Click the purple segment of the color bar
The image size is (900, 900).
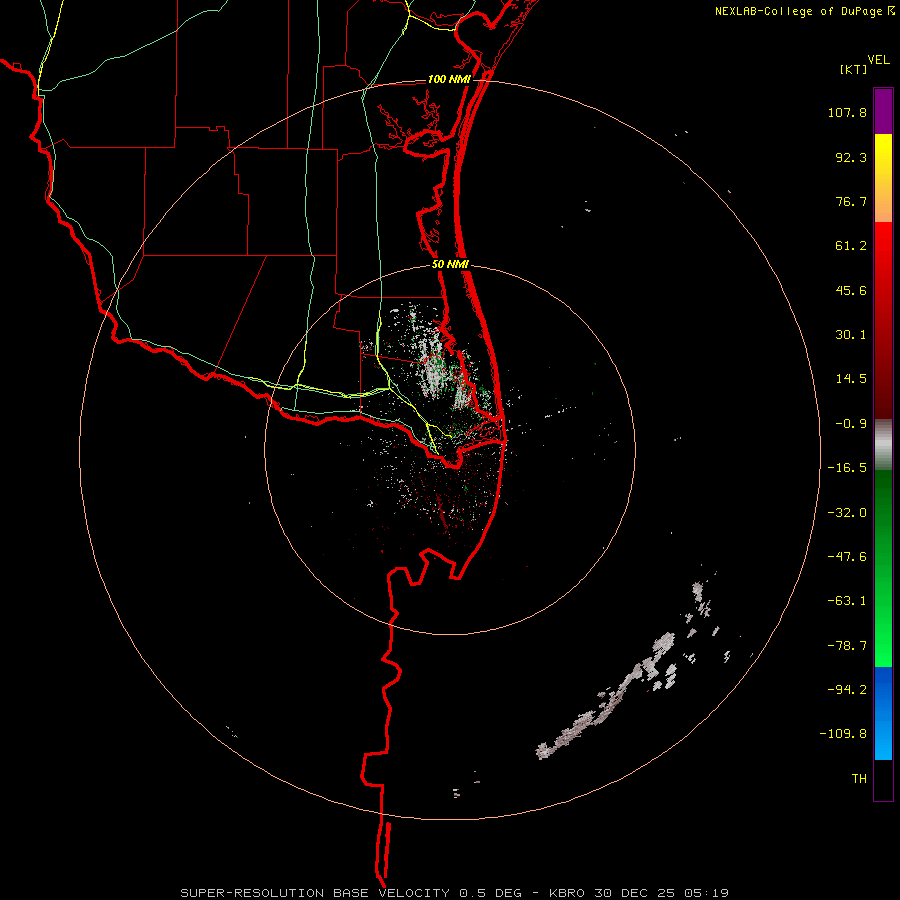coord(883,111)
